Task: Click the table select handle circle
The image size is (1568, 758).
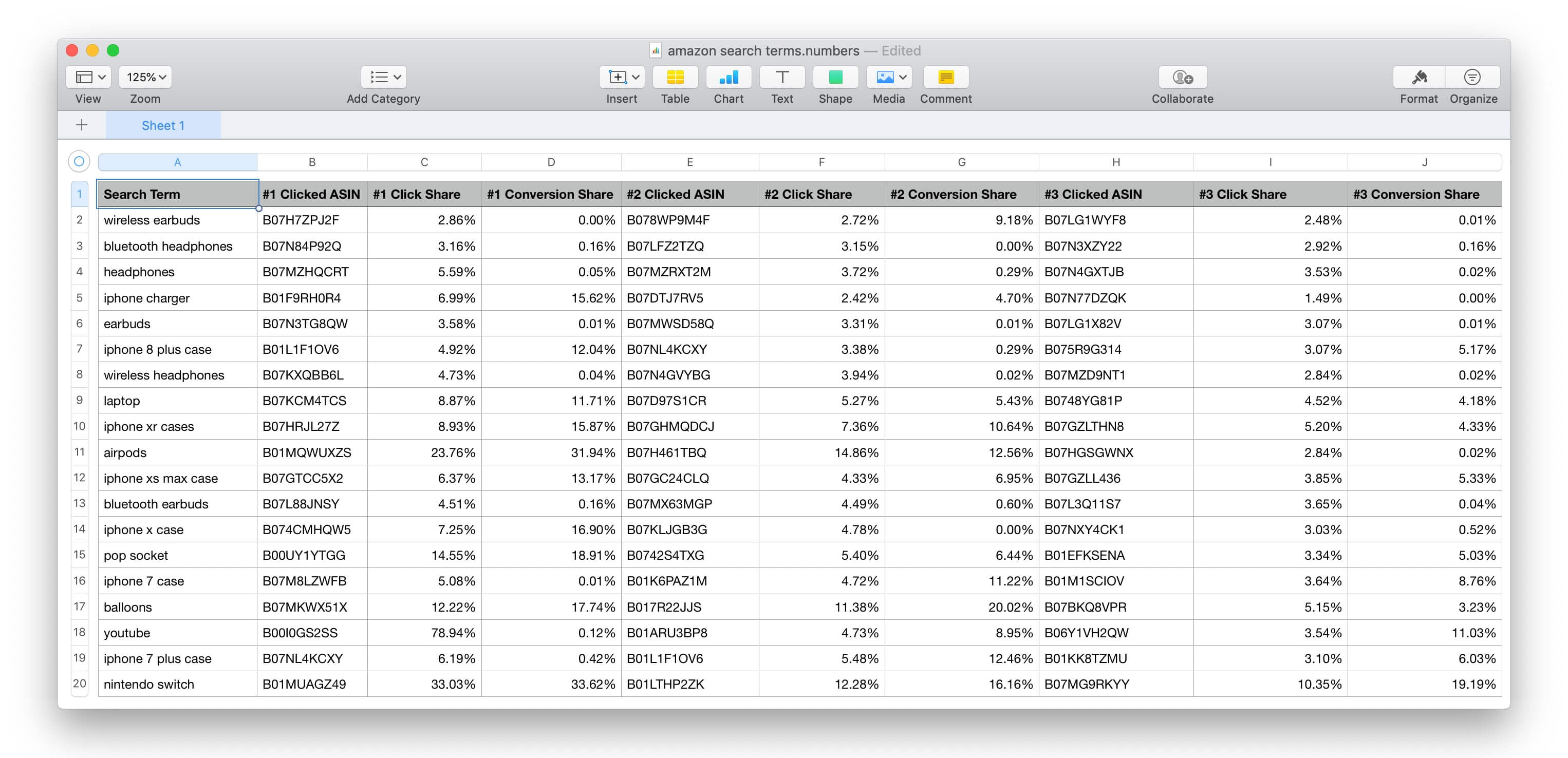Action: pyautogui.click(x=79, y=161)
